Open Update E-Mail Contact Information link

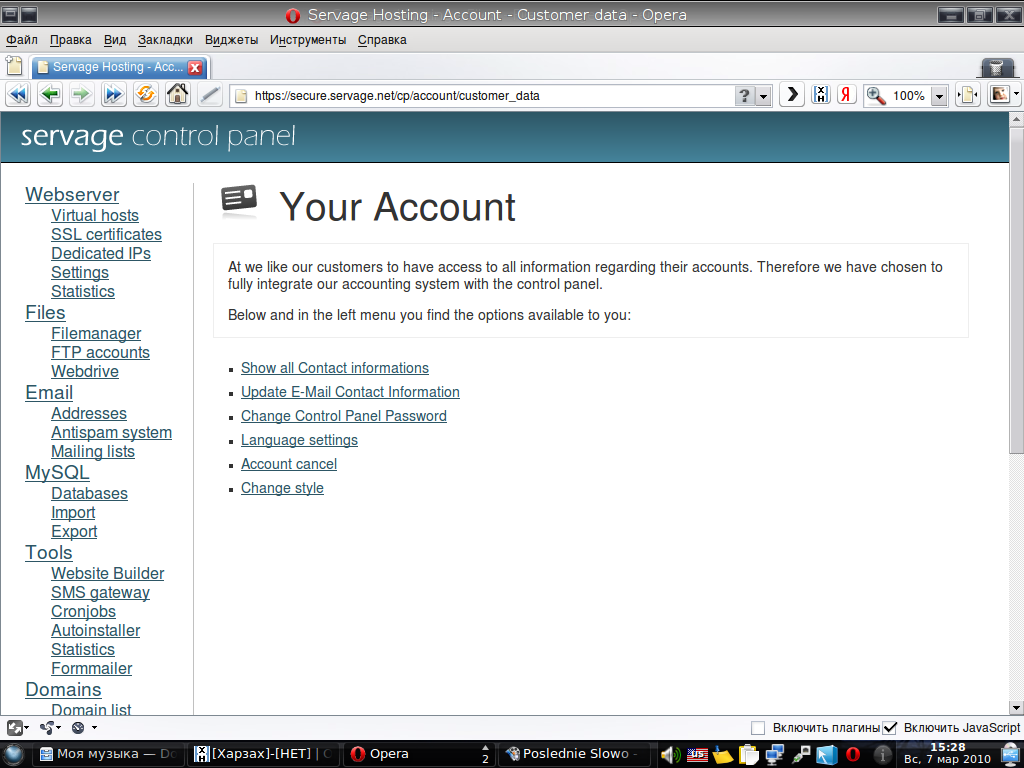tap(350, 392)
